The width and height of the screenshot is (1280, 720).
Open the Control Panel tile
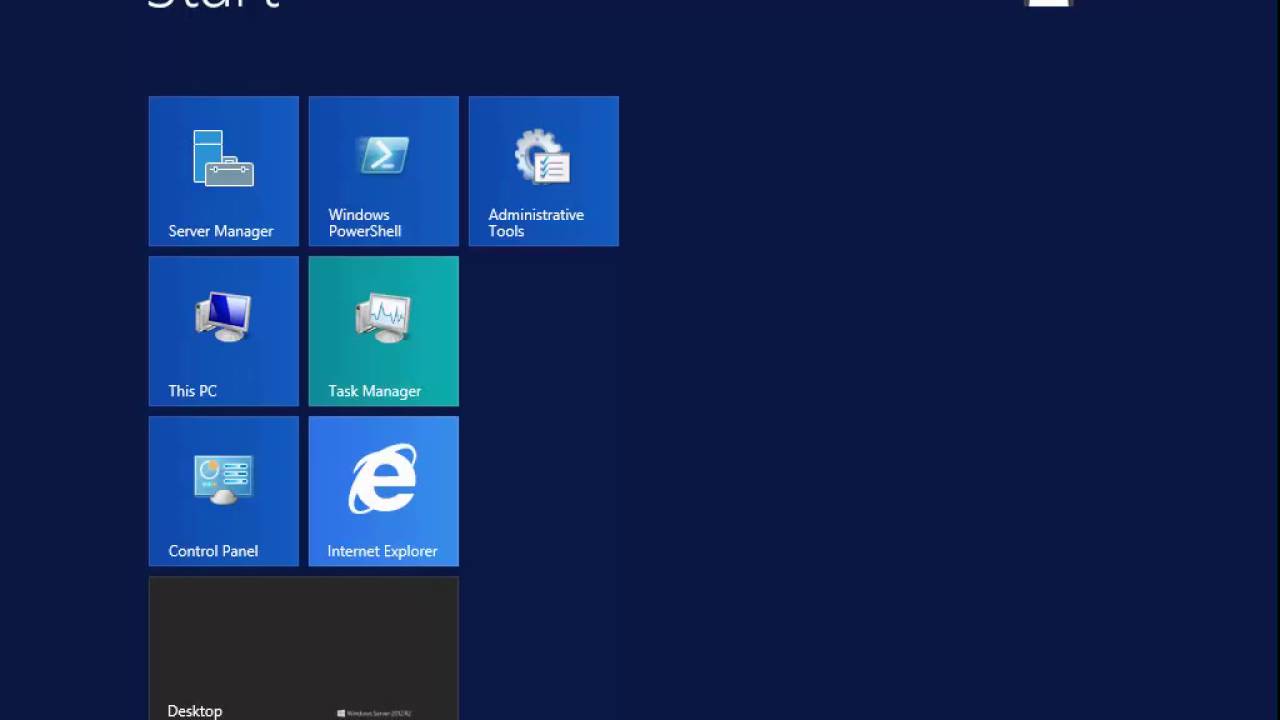[224, 491]
